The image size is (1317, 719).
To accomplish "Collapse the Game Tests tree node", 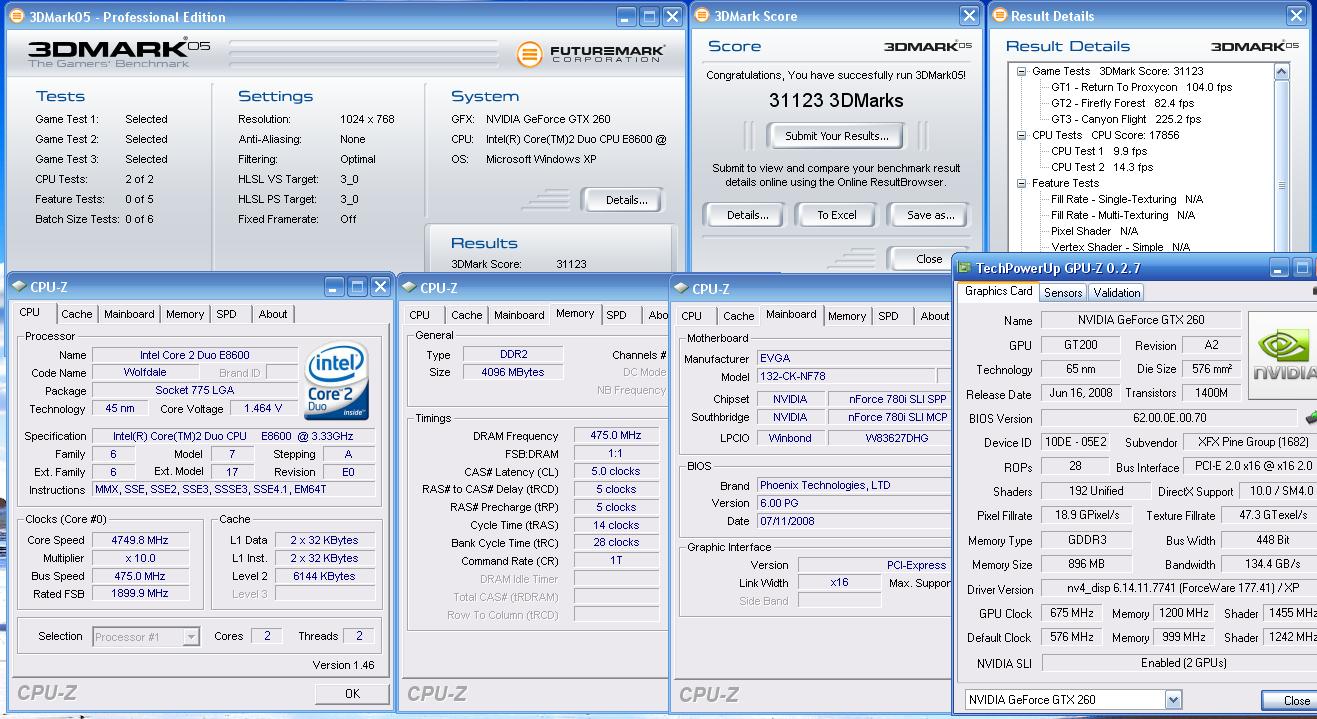I will pos(1022,71).
